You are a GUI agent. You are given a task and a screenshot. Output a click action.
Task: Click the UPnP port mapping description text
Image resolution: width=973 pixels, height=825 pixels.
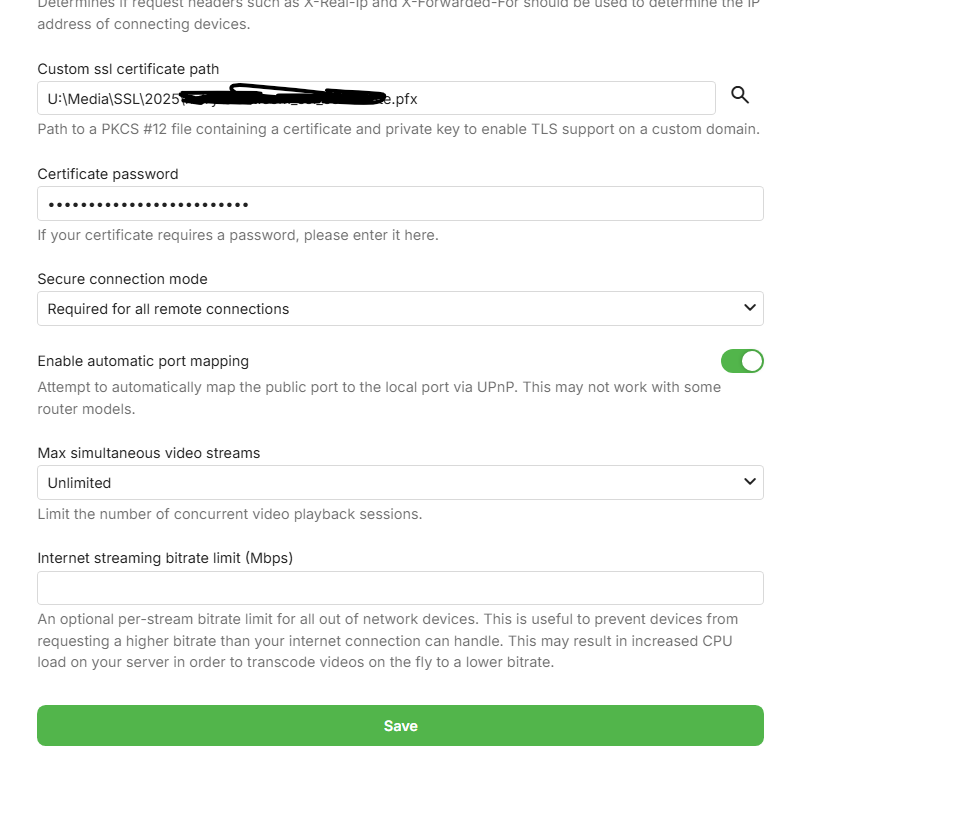(379, 398)
